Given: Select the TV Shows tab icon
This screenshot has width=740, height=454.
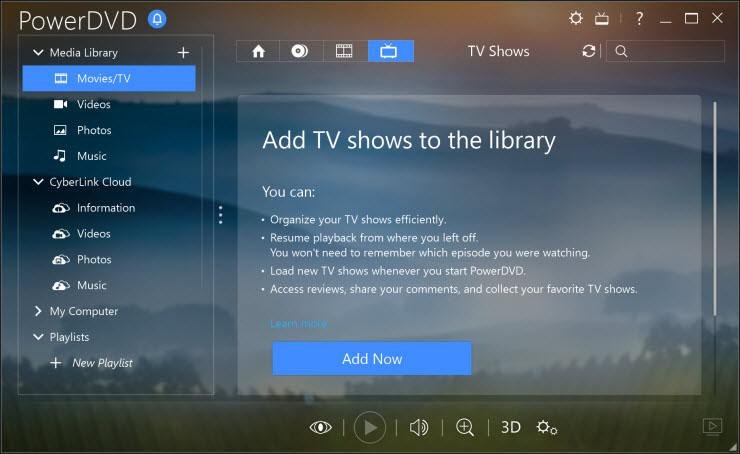Looking at the screenshot, I should pos(391,51).
